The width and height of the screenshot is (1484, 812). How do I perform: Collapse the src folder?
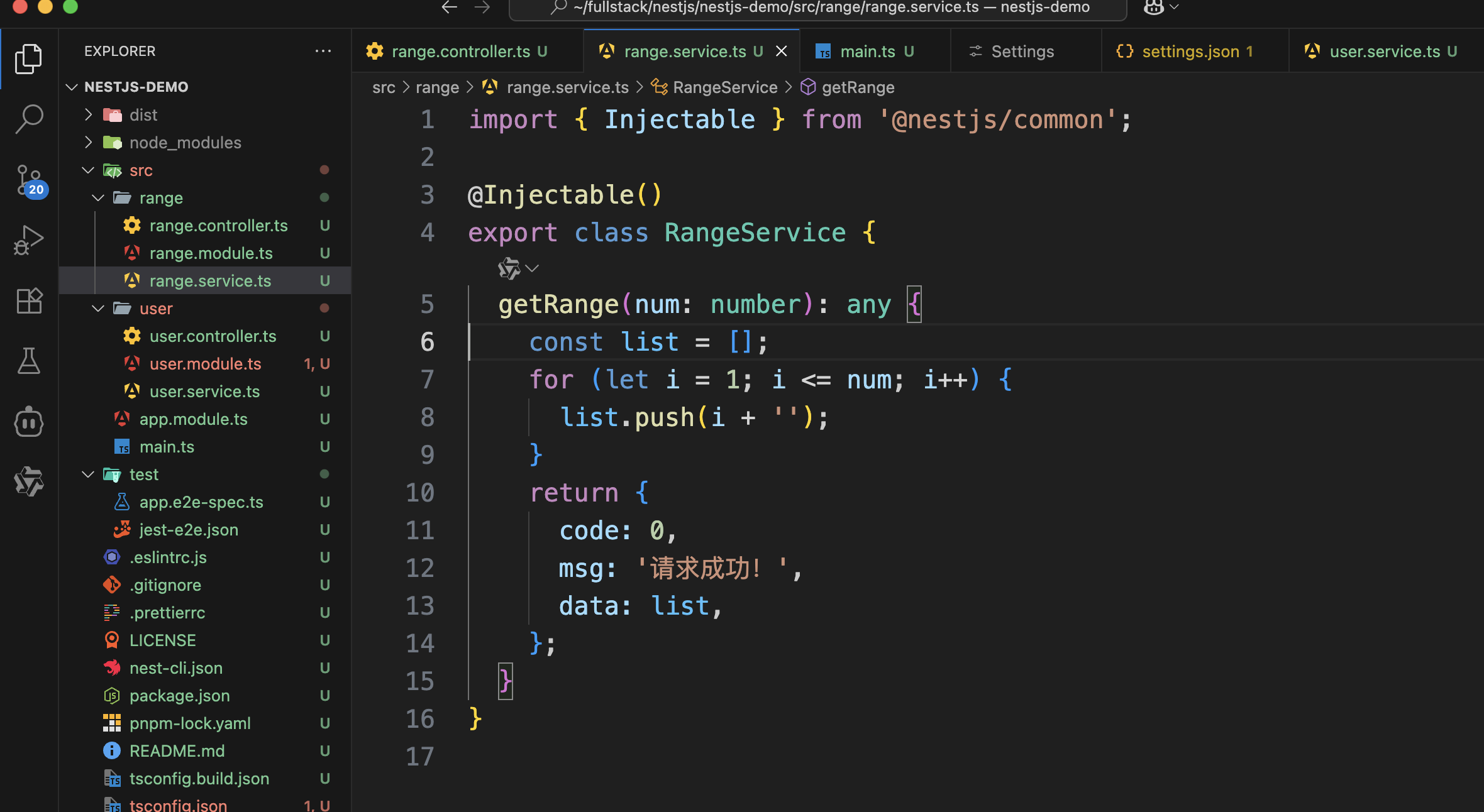pos(88,170)
